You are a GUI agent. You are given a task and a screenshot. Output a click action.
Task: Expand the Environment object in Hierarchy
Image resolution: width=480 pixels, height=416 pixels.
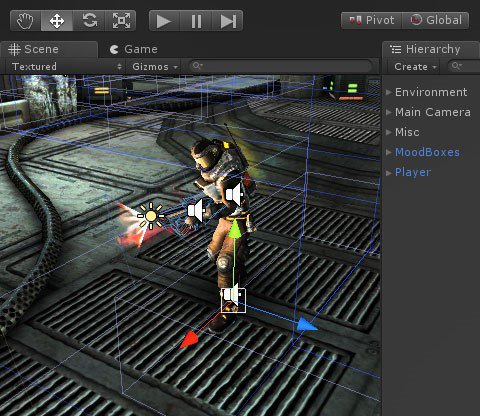pyautogui.click(x=389, y=92)
